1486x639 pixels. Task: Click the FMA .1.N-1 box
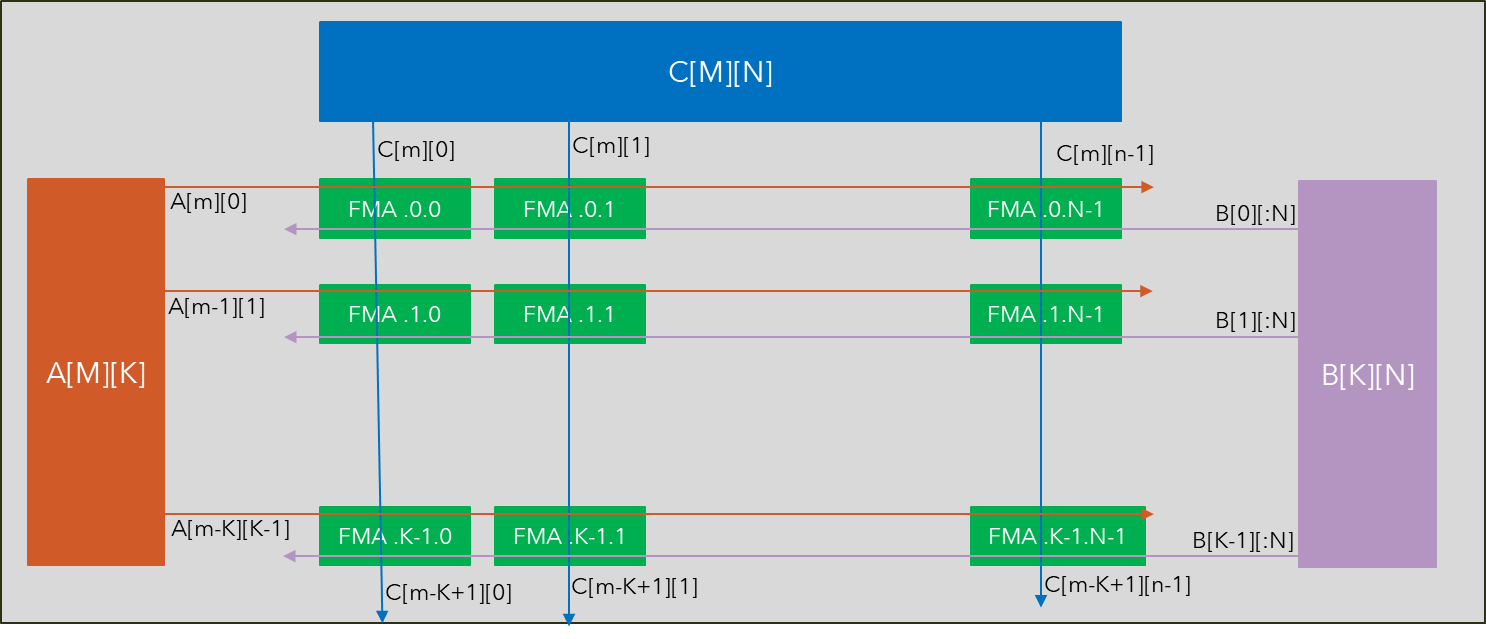click(x=1046, y=314)
